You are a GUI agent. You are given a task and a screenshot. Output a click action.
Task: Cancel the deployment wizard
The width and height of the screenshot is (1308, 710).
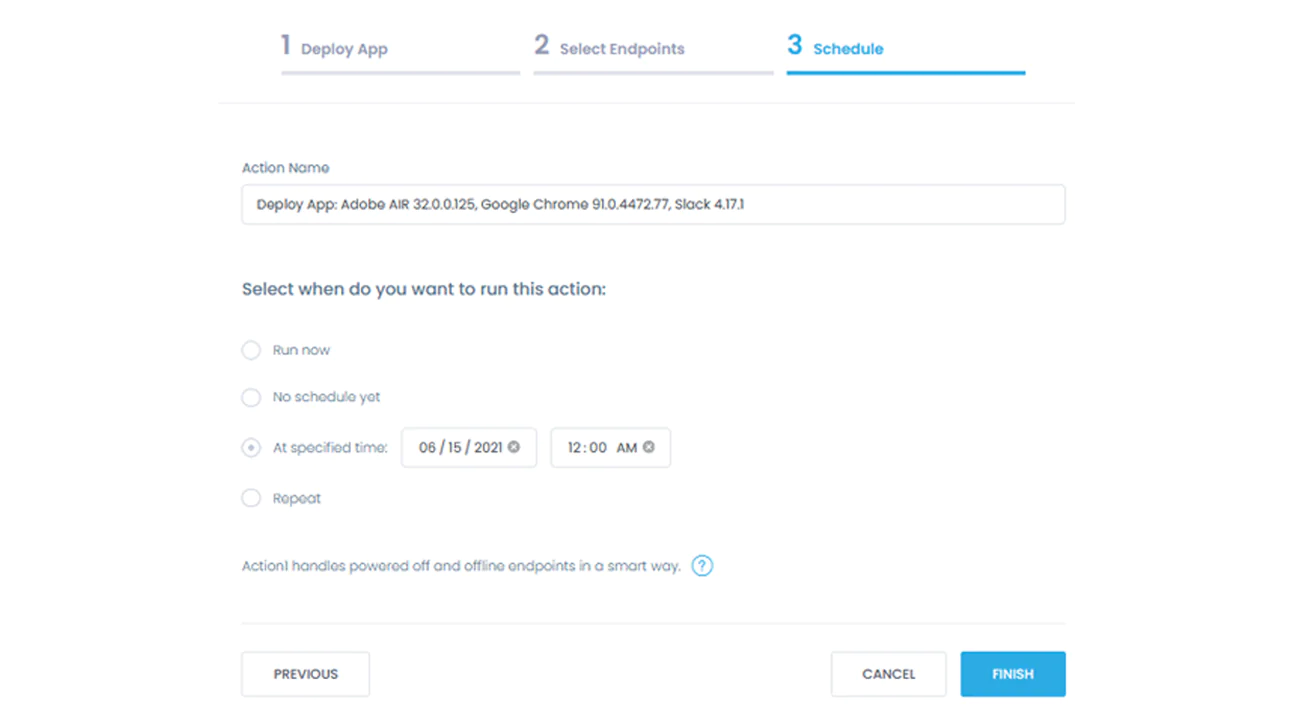point(888,673)
